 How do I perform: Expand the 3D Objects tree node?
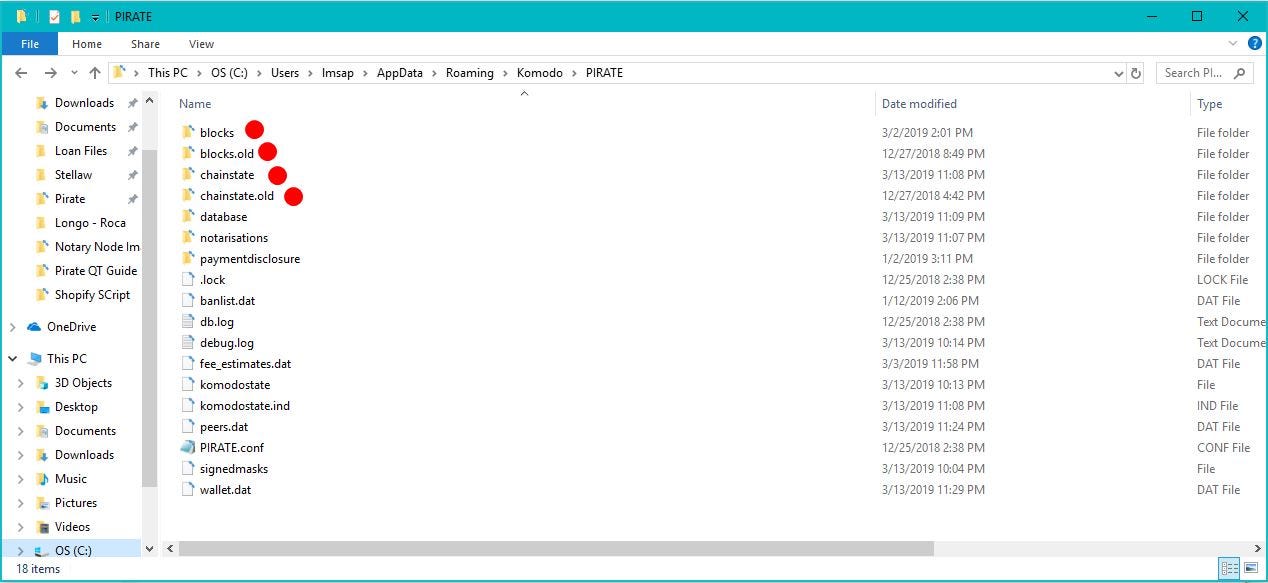[21, 383]
